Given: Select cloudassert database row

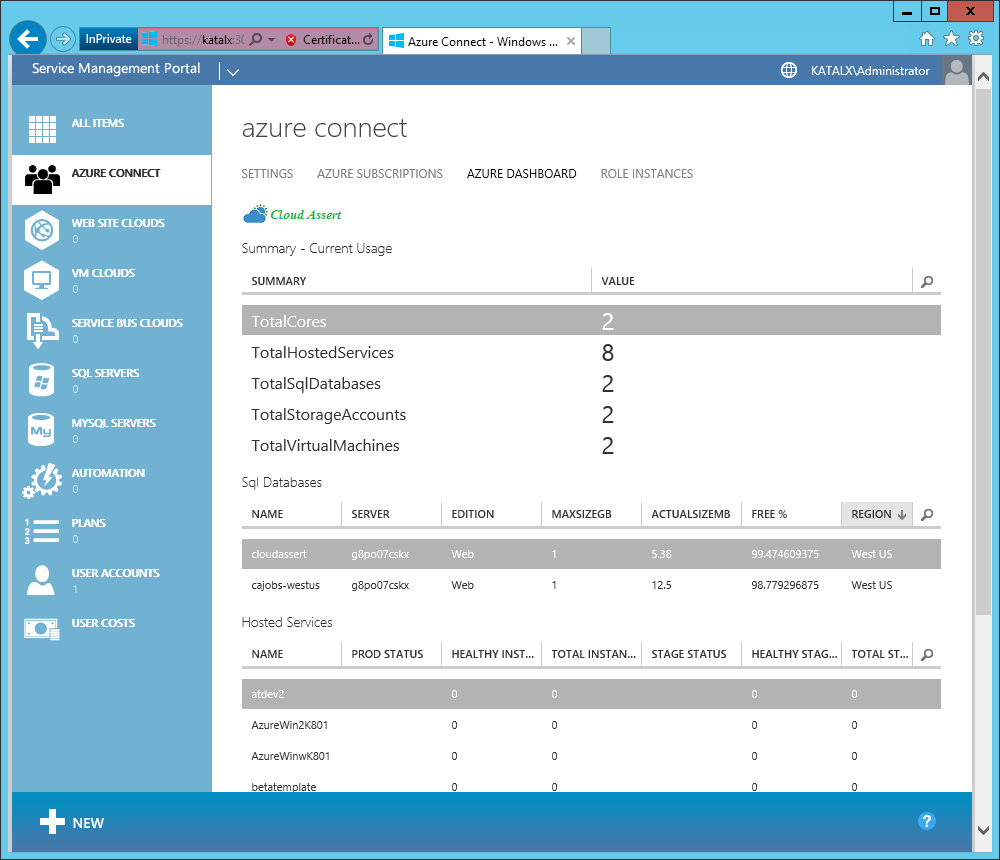Looking at the screenshot, I should coord(591,554).
